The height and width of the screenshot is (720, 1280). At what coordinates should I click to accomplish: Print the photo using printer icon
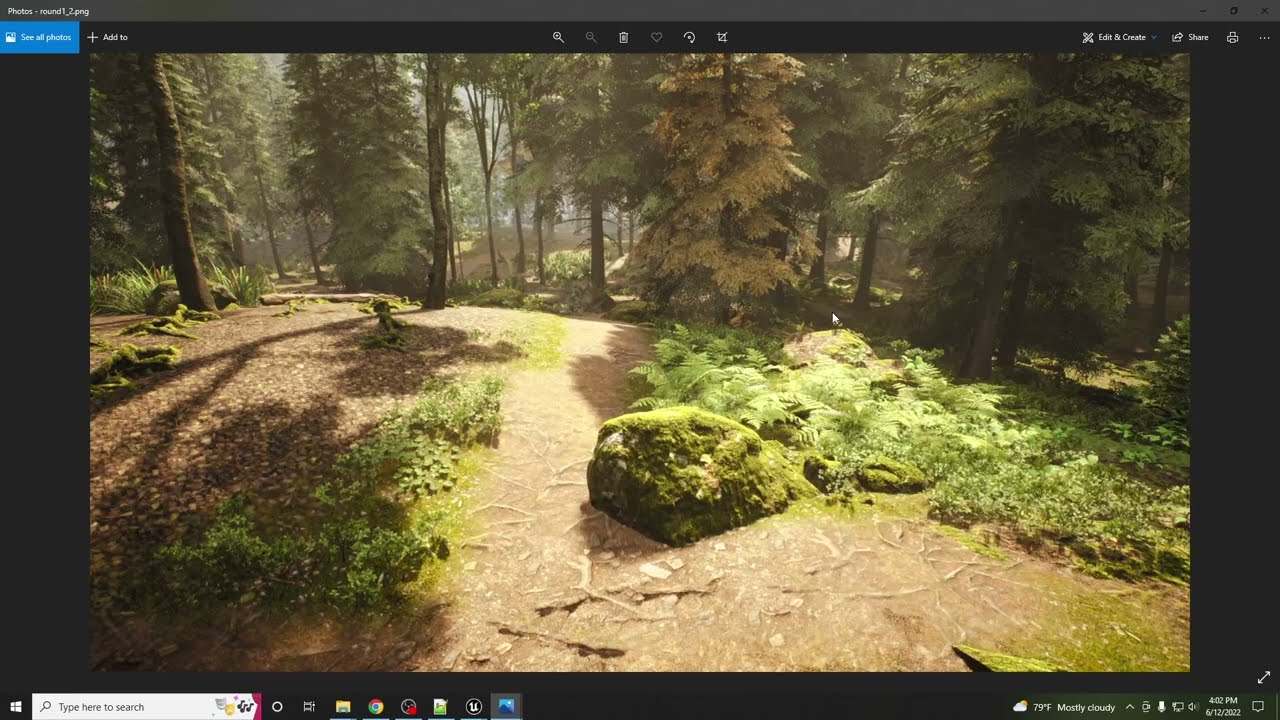1232,37
